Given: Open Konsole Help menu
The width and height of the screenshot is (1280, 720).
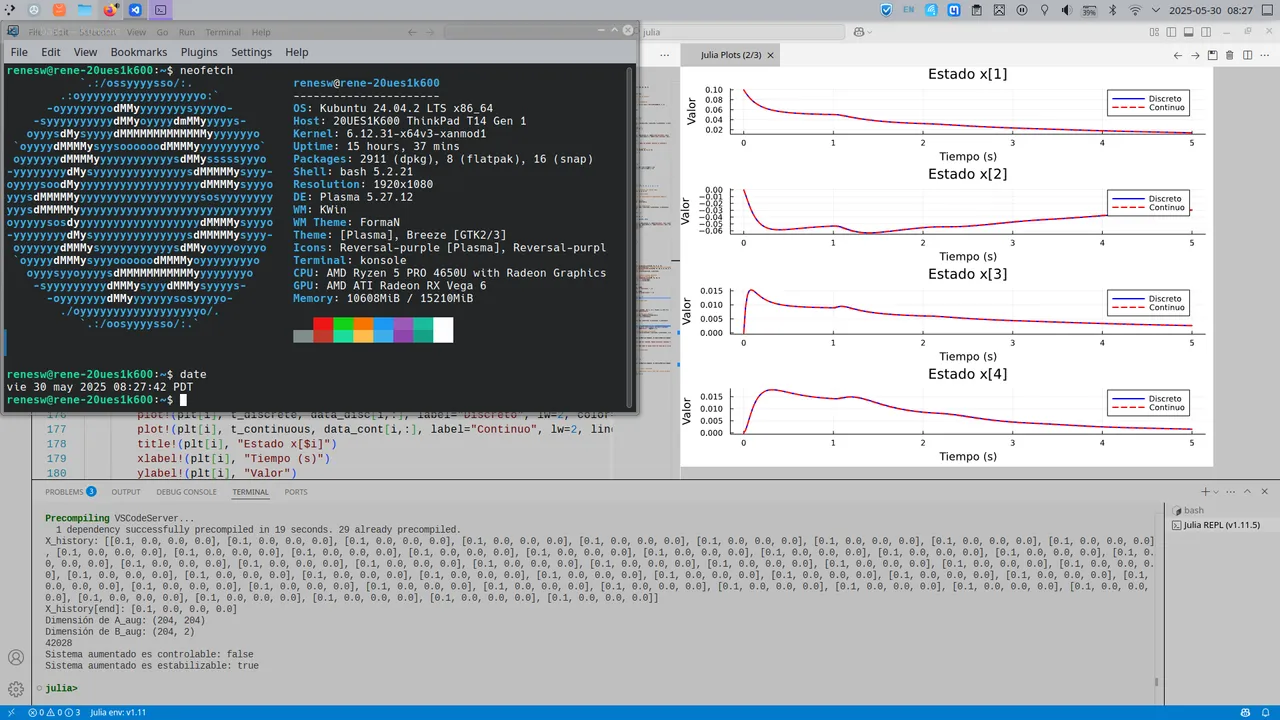Looking at the screenshot, I should [297, 52].
